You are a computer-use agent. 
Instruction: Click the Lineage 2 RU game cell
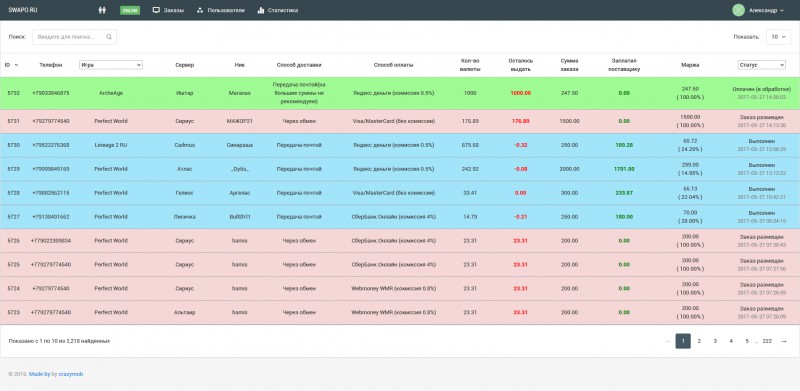tap(111, 145)
